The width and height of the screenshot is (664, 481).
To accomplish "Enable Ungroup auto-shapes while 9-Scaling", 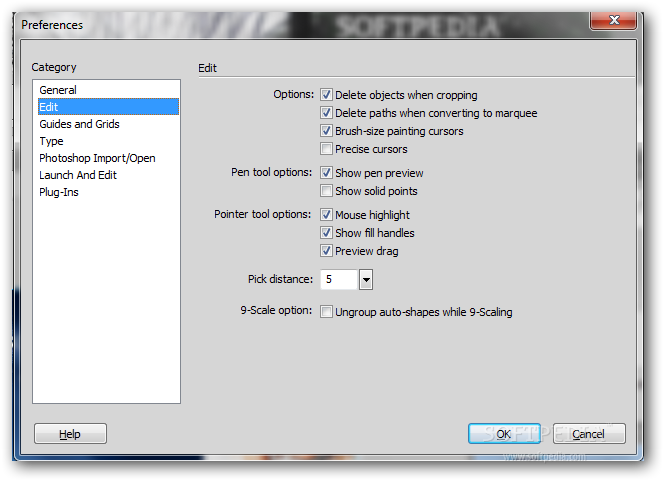I will click(326, 312).
